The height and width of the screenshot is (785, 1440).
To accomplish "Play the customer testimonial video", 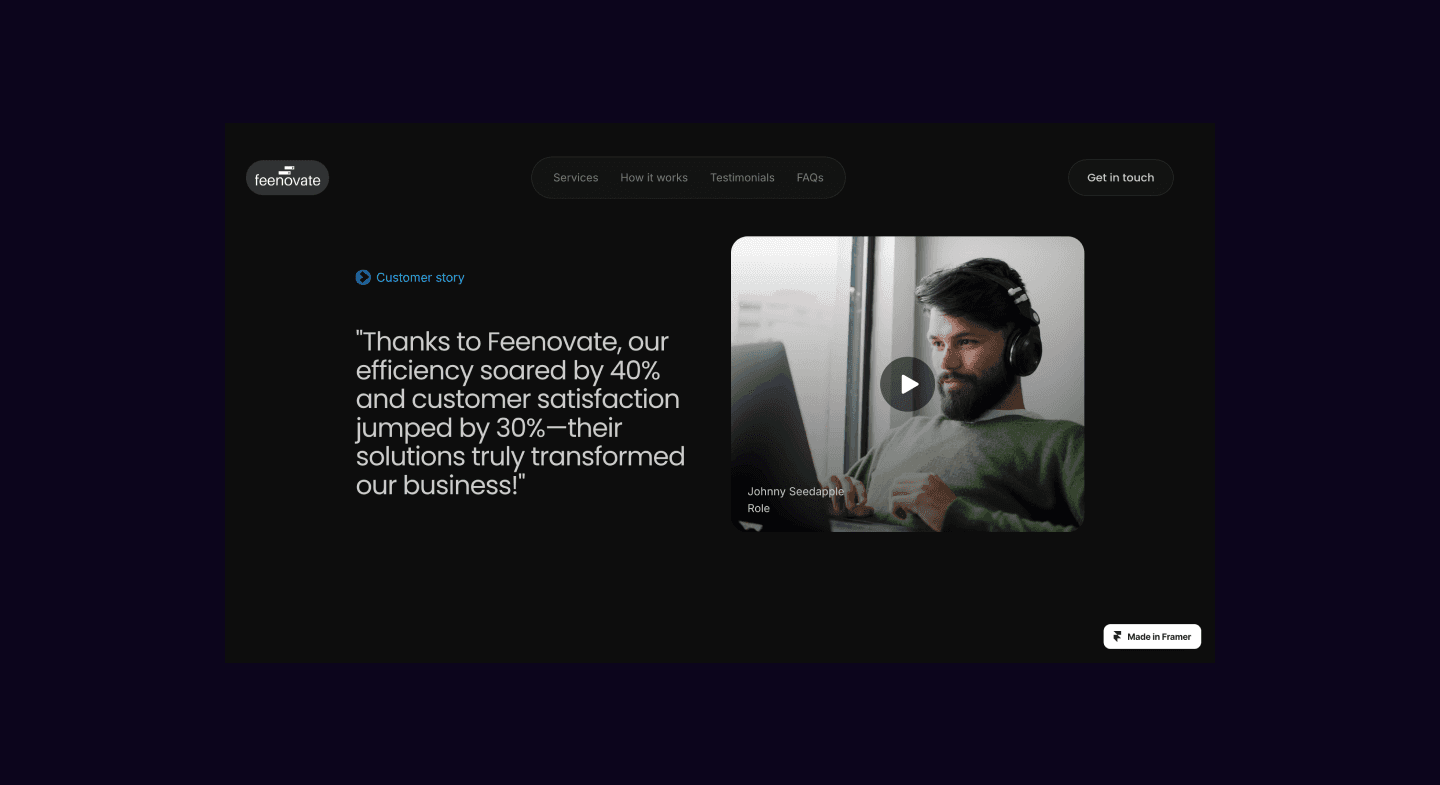I will [x=907, y=384].
